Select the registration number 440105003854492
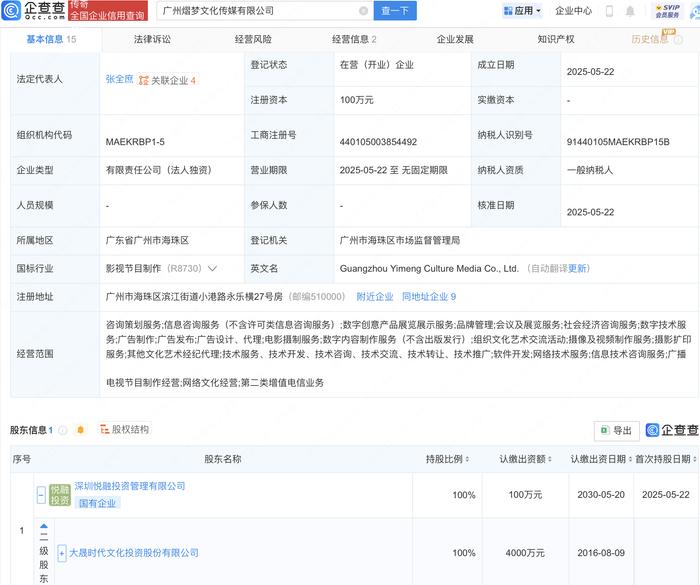 (378, 142)
